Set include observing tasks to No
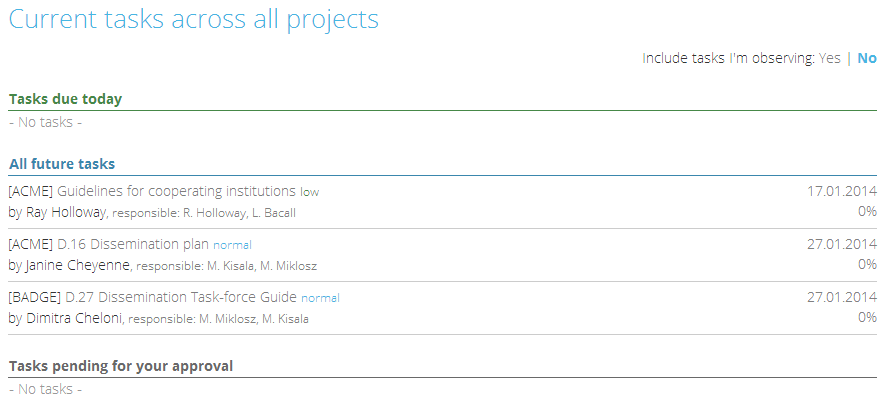This screenshot has height=412, width=889. pos(867,58)
